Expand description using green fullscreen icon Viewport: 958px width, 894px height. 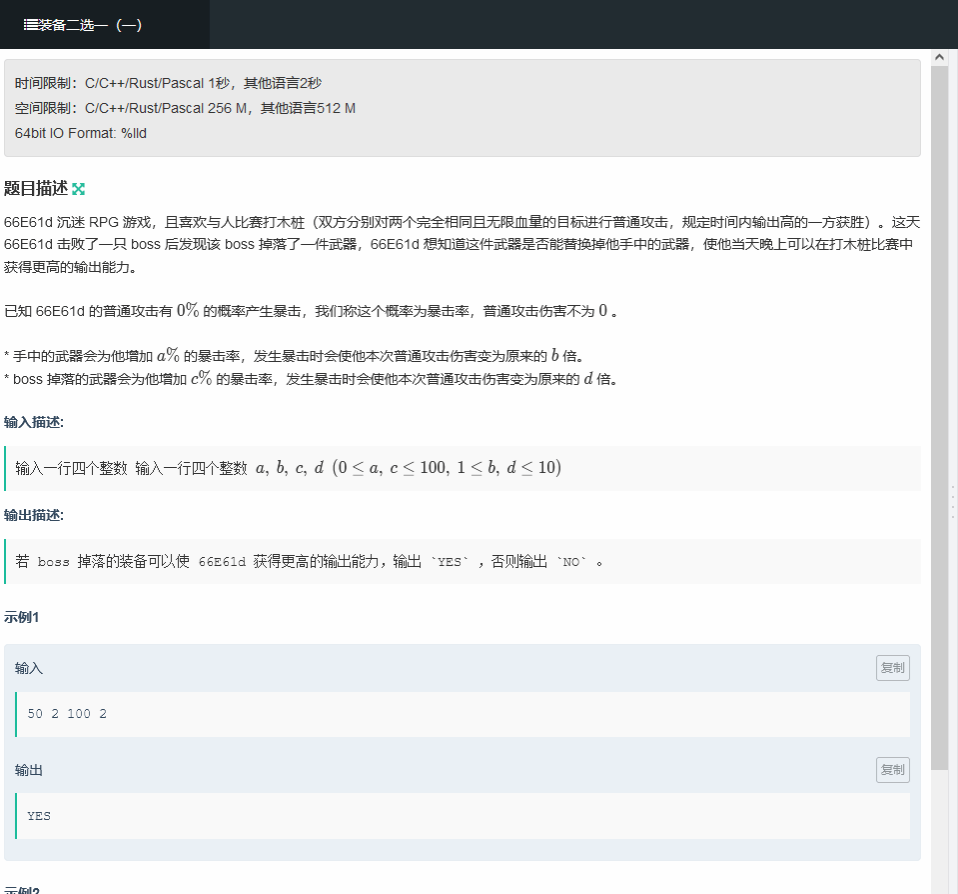[79, 189]
